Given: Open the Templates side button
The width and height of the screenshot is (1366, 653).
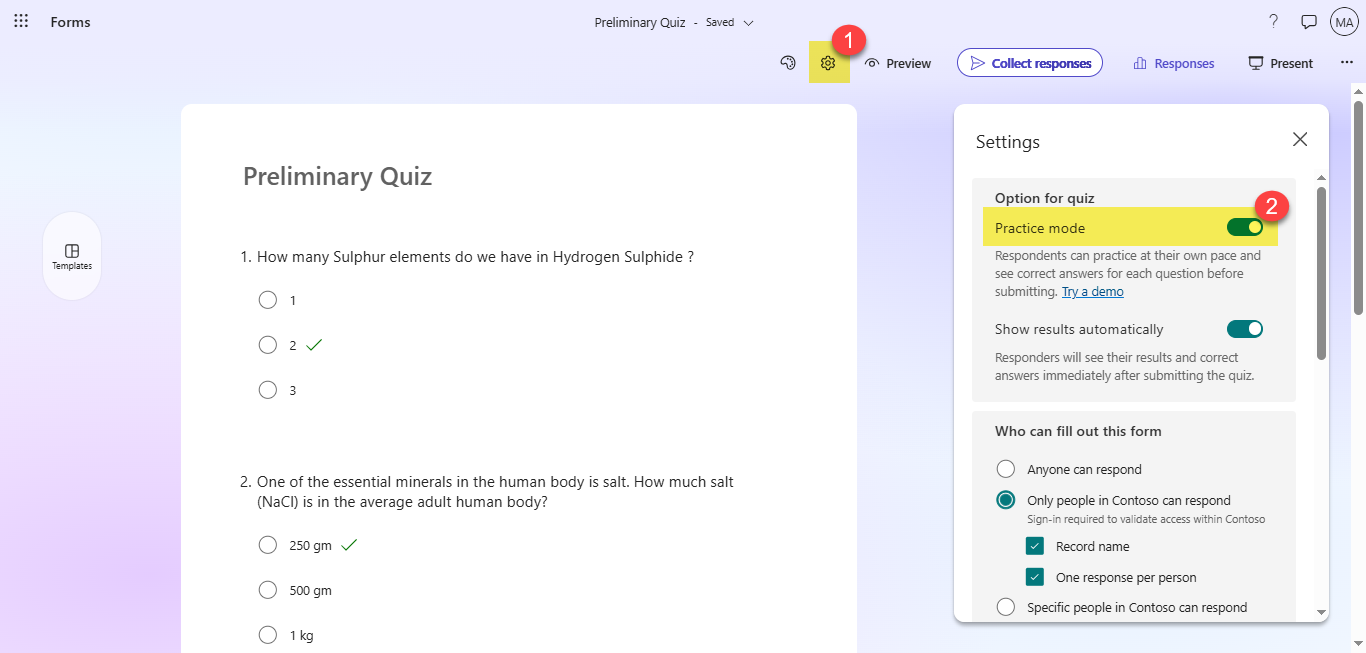Looking at the screenshot, I should coord(72,256).
